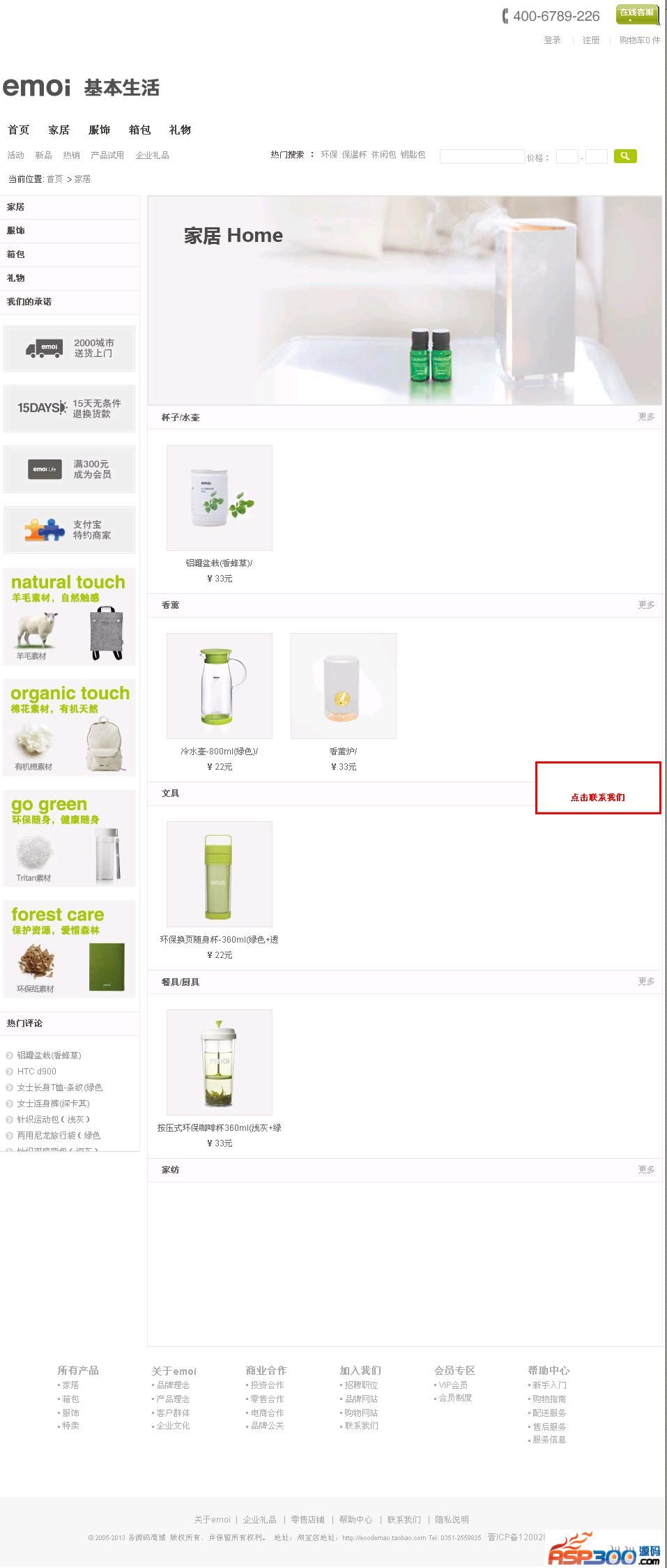Click the search keyword input field
The image size is (667, 1568).
click(482, 156)
